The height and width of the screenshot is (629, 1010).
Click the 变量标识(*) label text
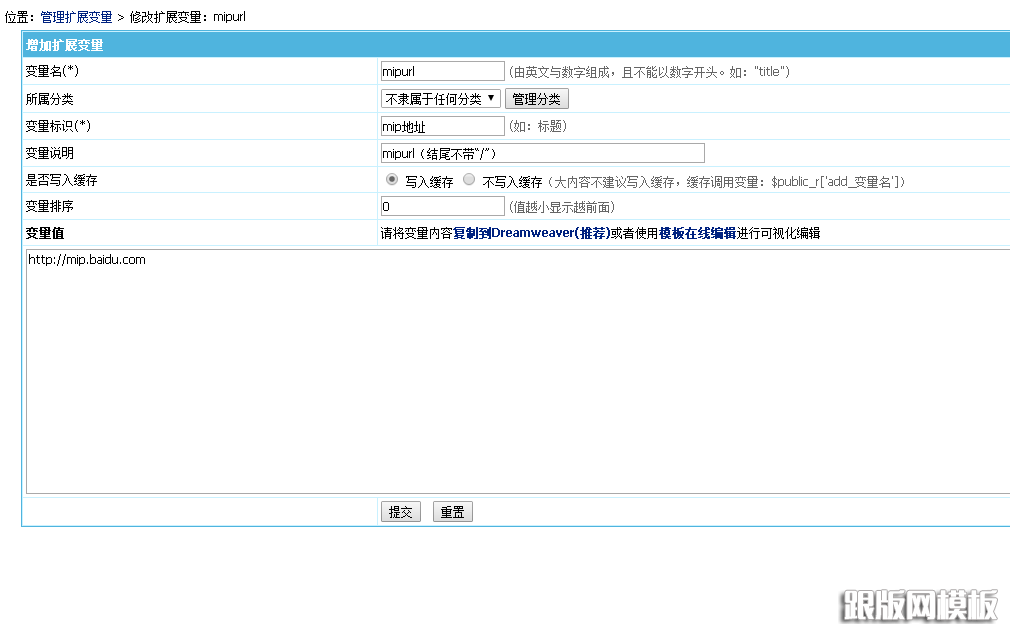pos(58,126)
